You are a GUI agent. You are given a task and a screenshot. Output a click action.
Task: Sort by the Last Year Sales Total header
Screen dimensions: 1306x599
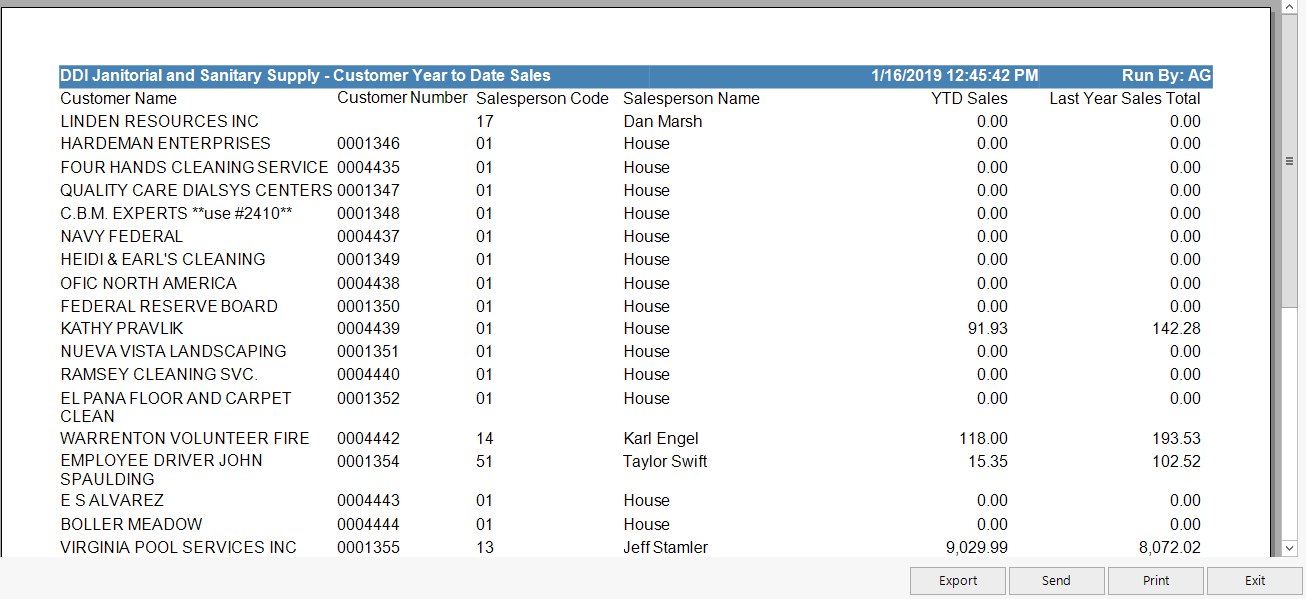[x=1126, y=98]
